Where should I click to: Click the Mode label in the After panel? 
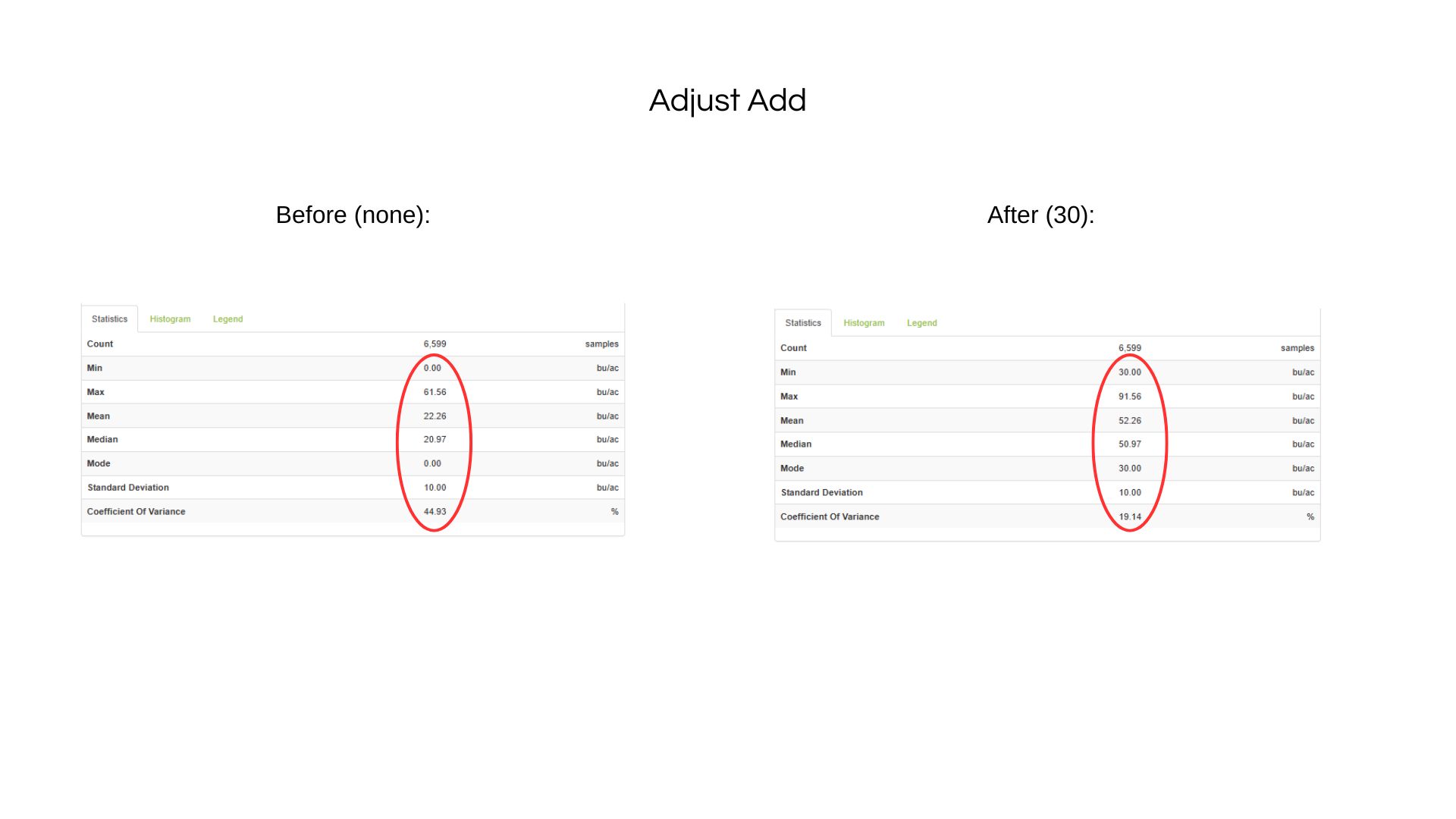[792, 469]
